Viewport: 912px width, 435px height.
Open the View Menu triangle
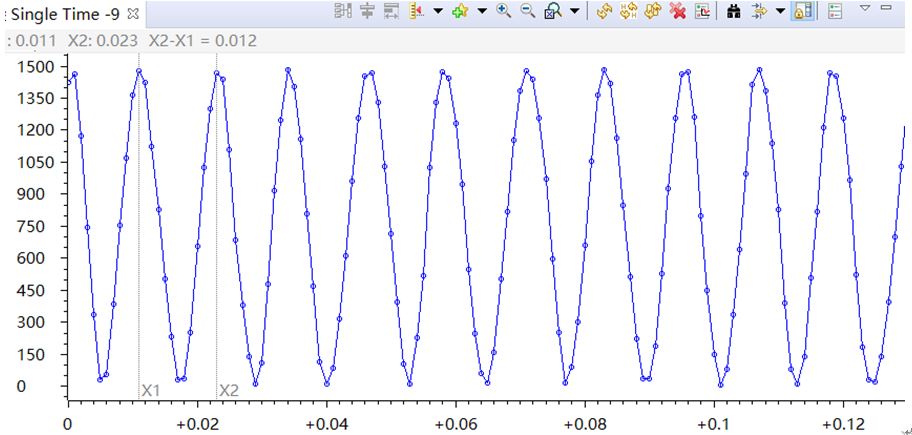coord(865,8)
